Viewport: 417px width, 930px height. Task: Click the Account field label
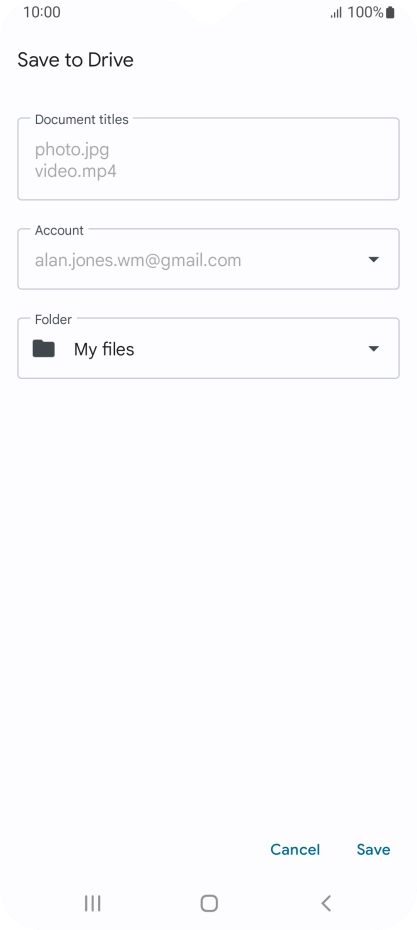[59, 230]
